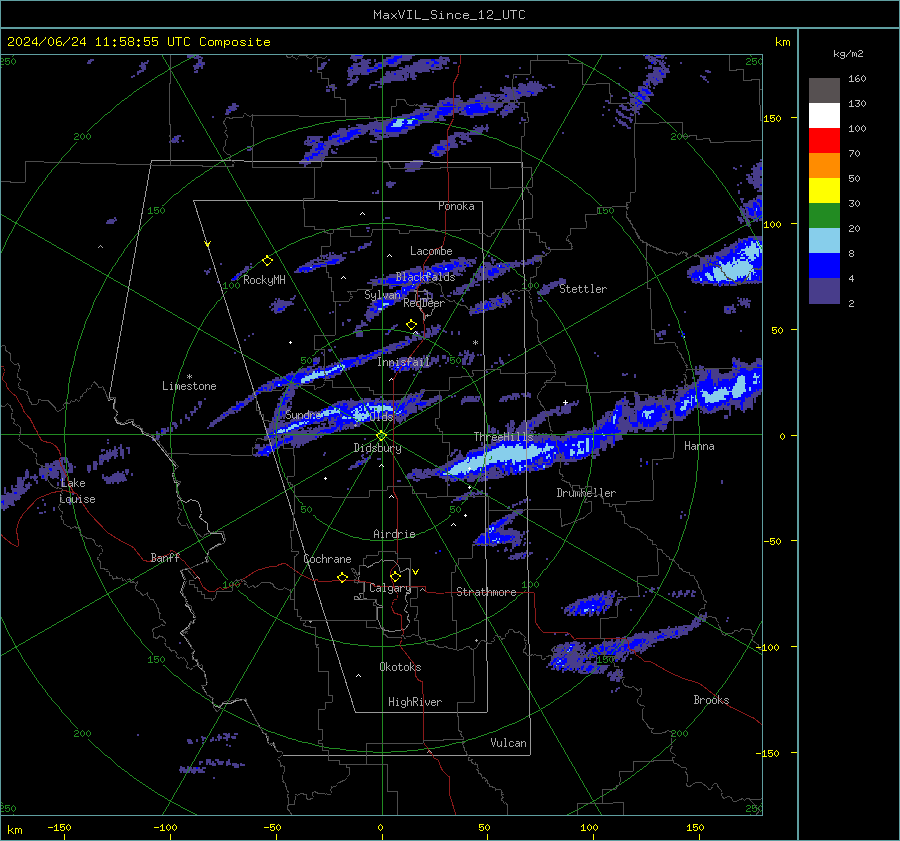This screenshot has height=841, width=900.
Task: Click the yellow 50 kg/m2 legend swatch
Action: coord(824,191)
